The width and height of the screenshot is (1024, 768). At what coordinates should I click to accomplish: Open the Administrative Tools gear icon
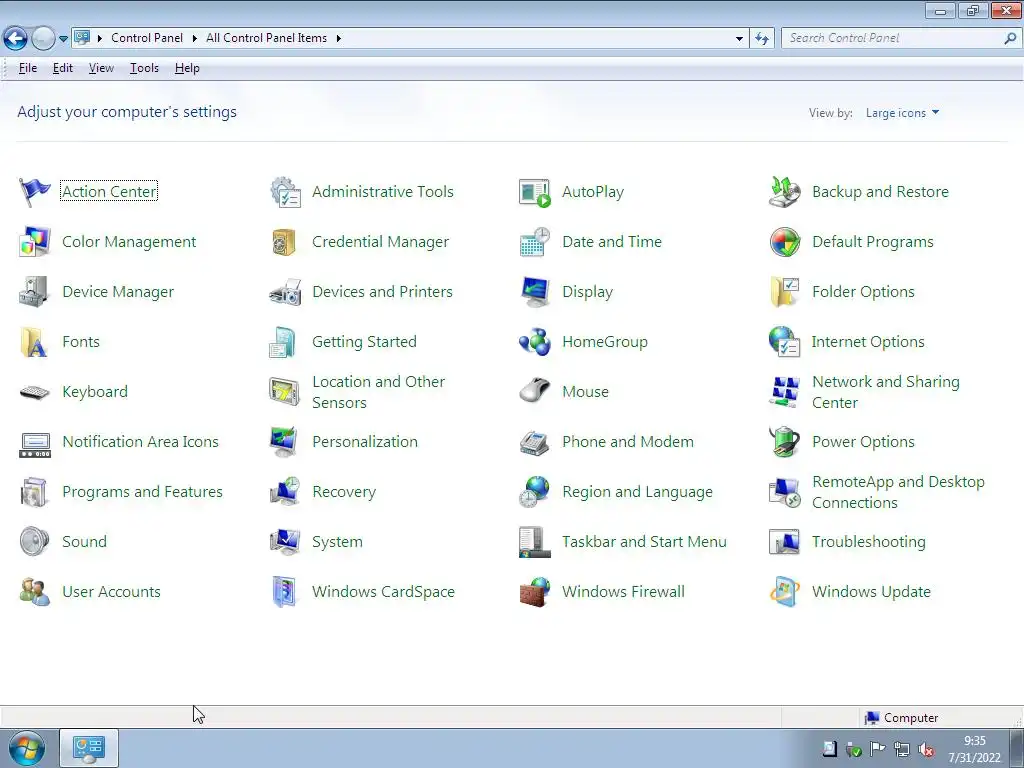pos(285,192)
